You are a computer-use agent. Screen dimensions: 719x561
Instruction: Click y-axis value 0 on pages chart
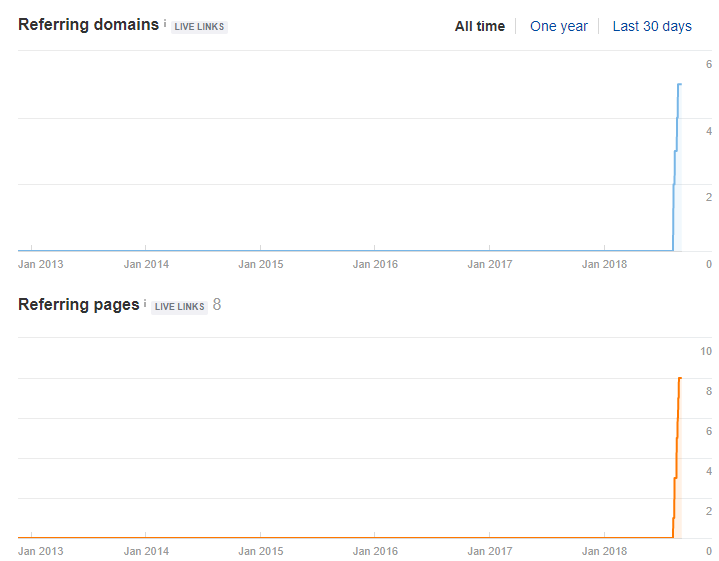coord(709,551)
